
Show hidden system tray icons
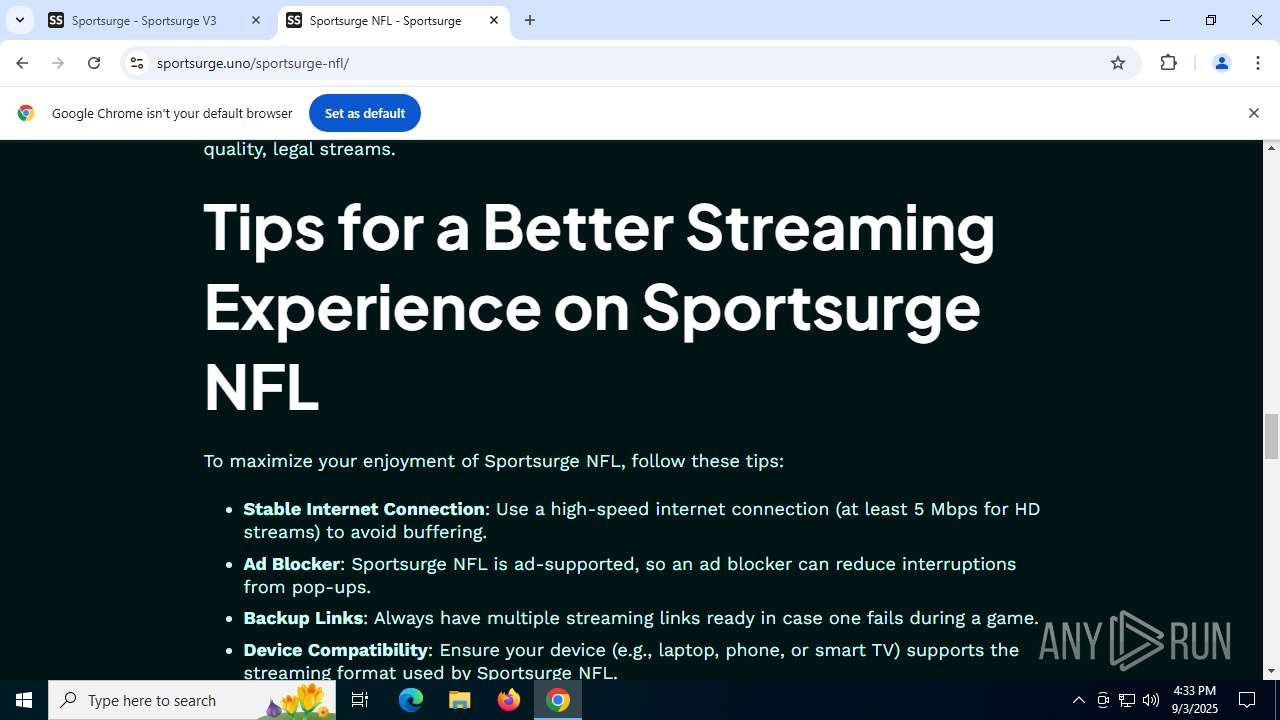(x=1078, y=700)
